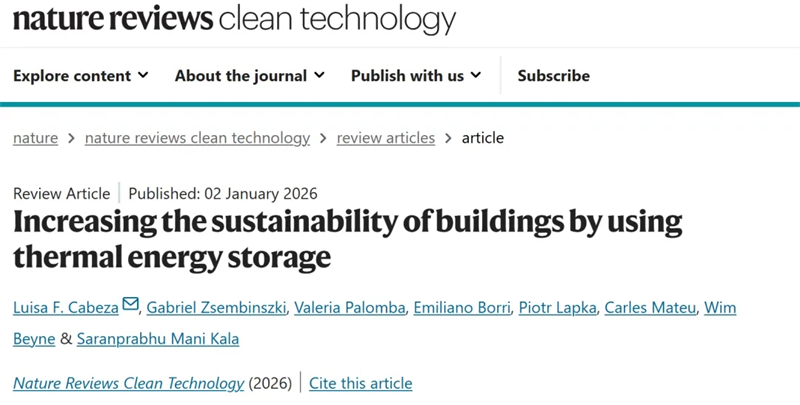
Task: Expand the About the journal menu
Action: pyautogui.click(x=249, y=76)
